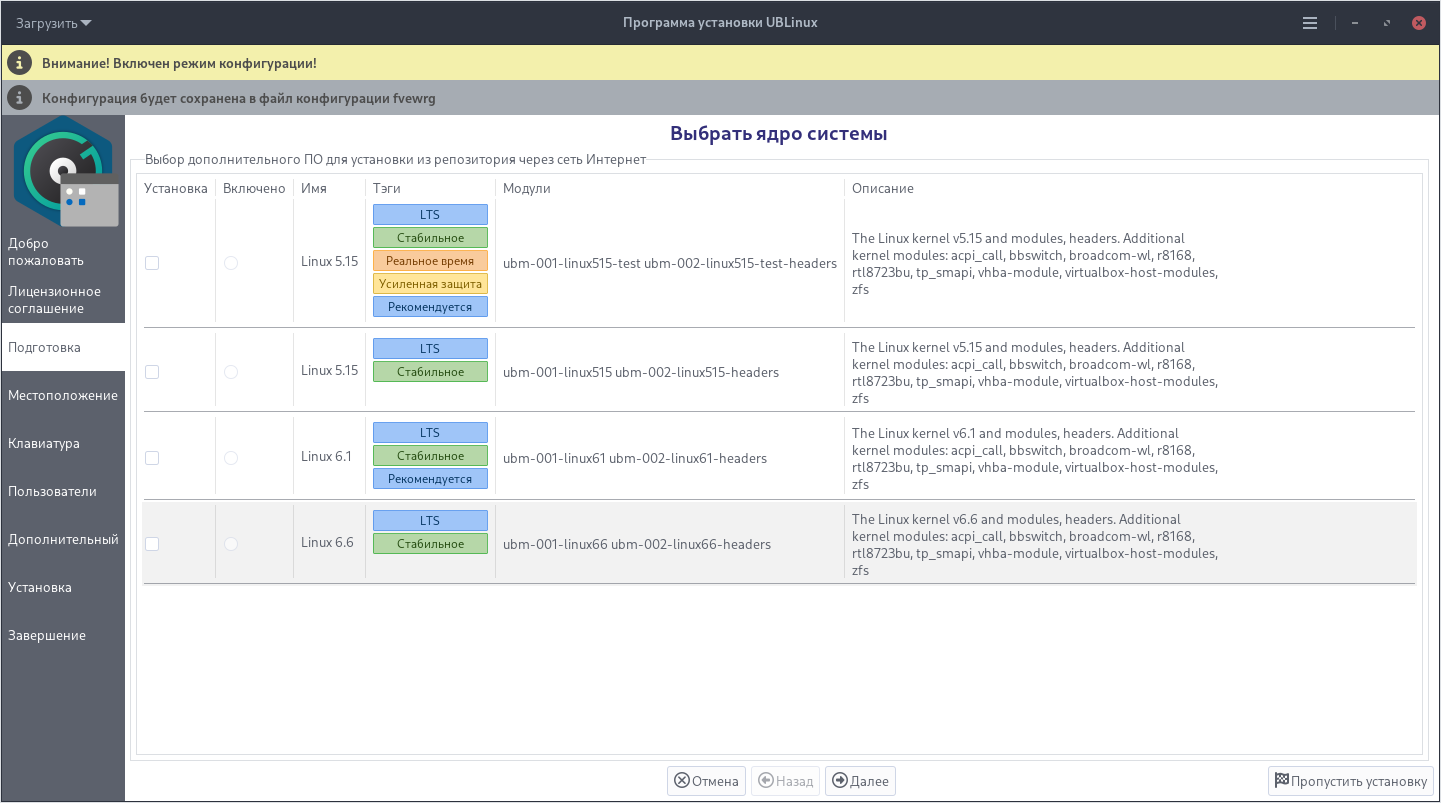Image resolution: width=1441 pixels, height=803 pixels.
Task: Select the enabled radio for Linux 6.6
Action: 231,544
